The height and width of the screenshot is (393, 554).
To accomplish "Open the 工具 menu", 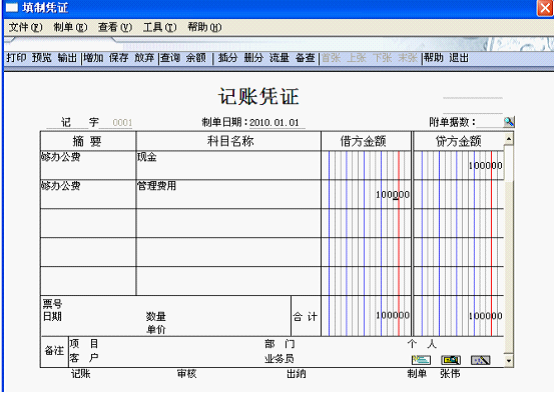I will pos(160,27).
